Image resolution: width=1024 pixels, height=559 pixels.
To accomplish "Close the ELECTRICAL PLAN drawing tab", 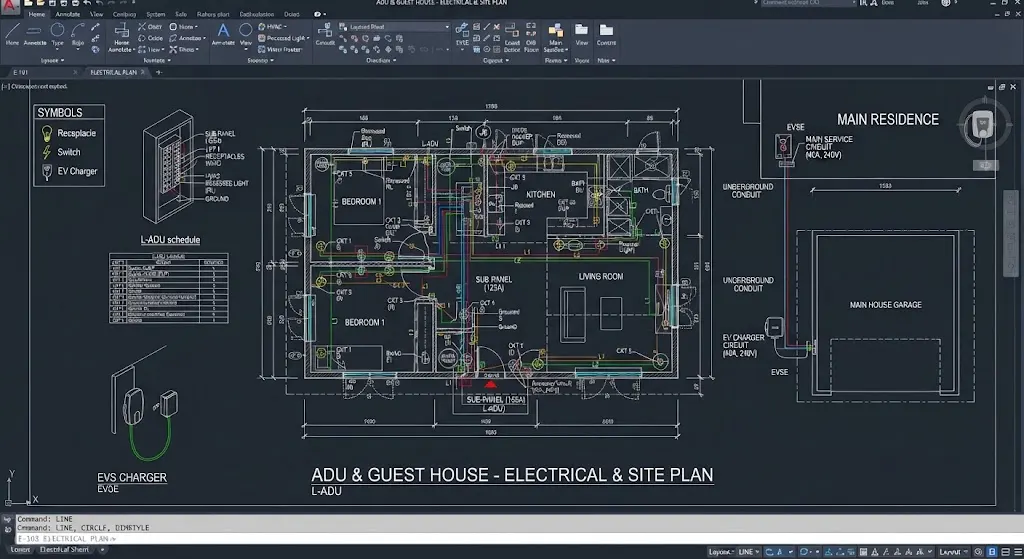I will click(142, 72).
